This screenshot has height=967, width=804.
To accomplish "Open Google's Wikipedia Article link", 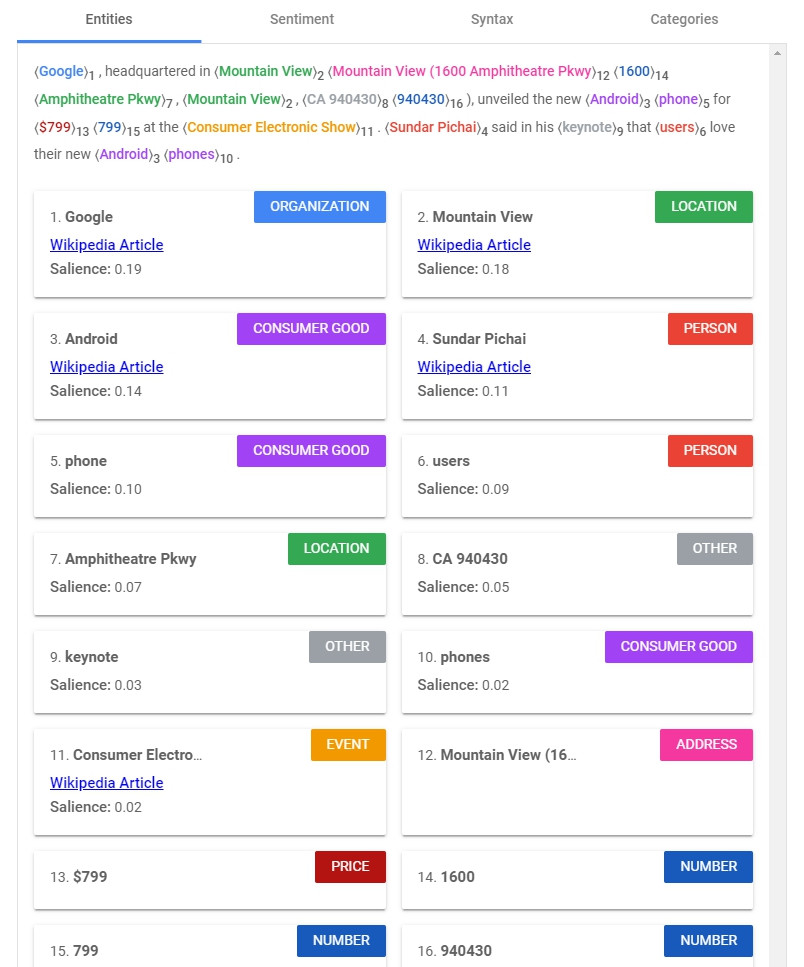I will click(x=107, y=245).
